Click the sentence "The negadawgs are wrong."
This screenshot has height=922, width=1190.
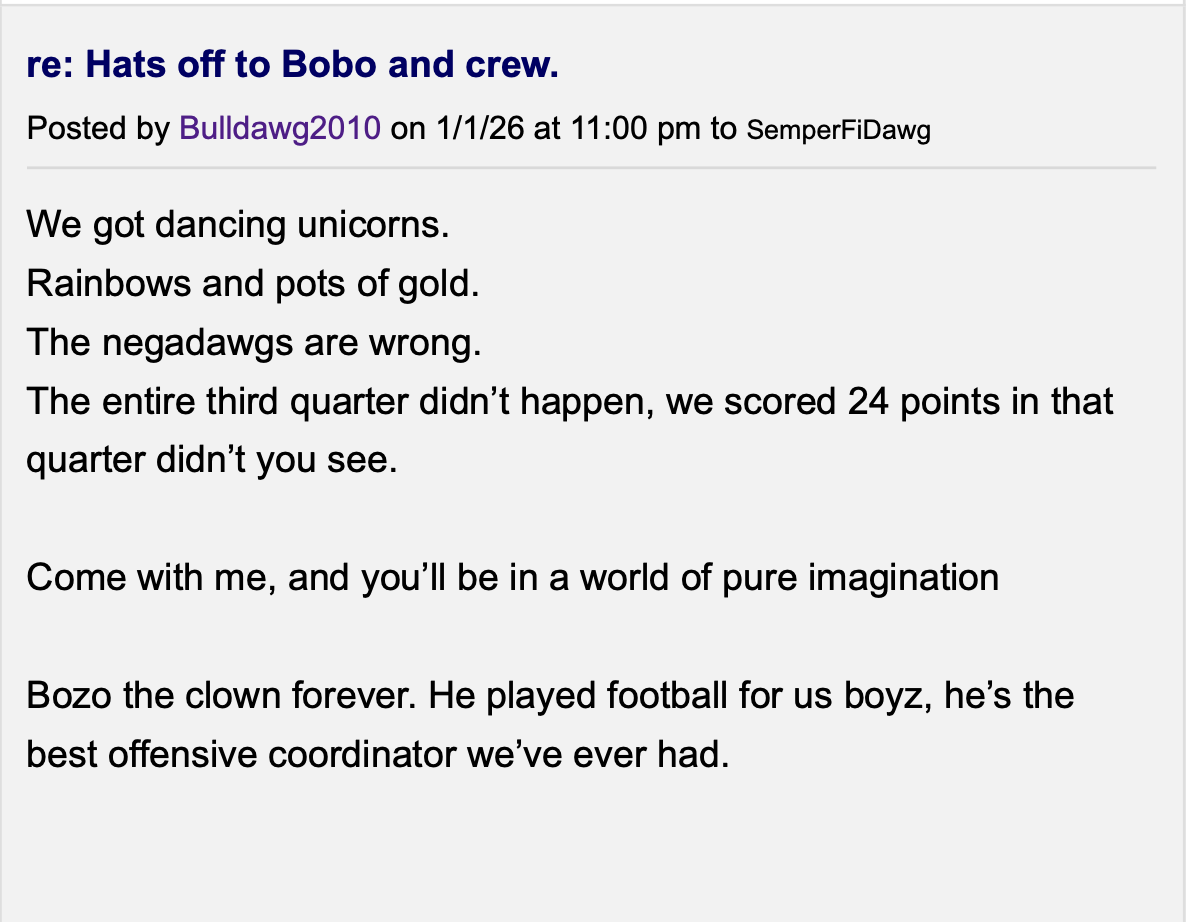point(254,343)
